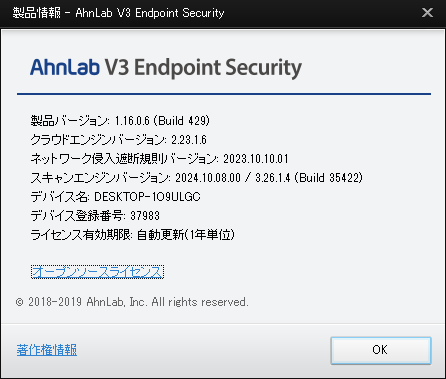Open the オープンソースライセンス link

coord(97,272)
